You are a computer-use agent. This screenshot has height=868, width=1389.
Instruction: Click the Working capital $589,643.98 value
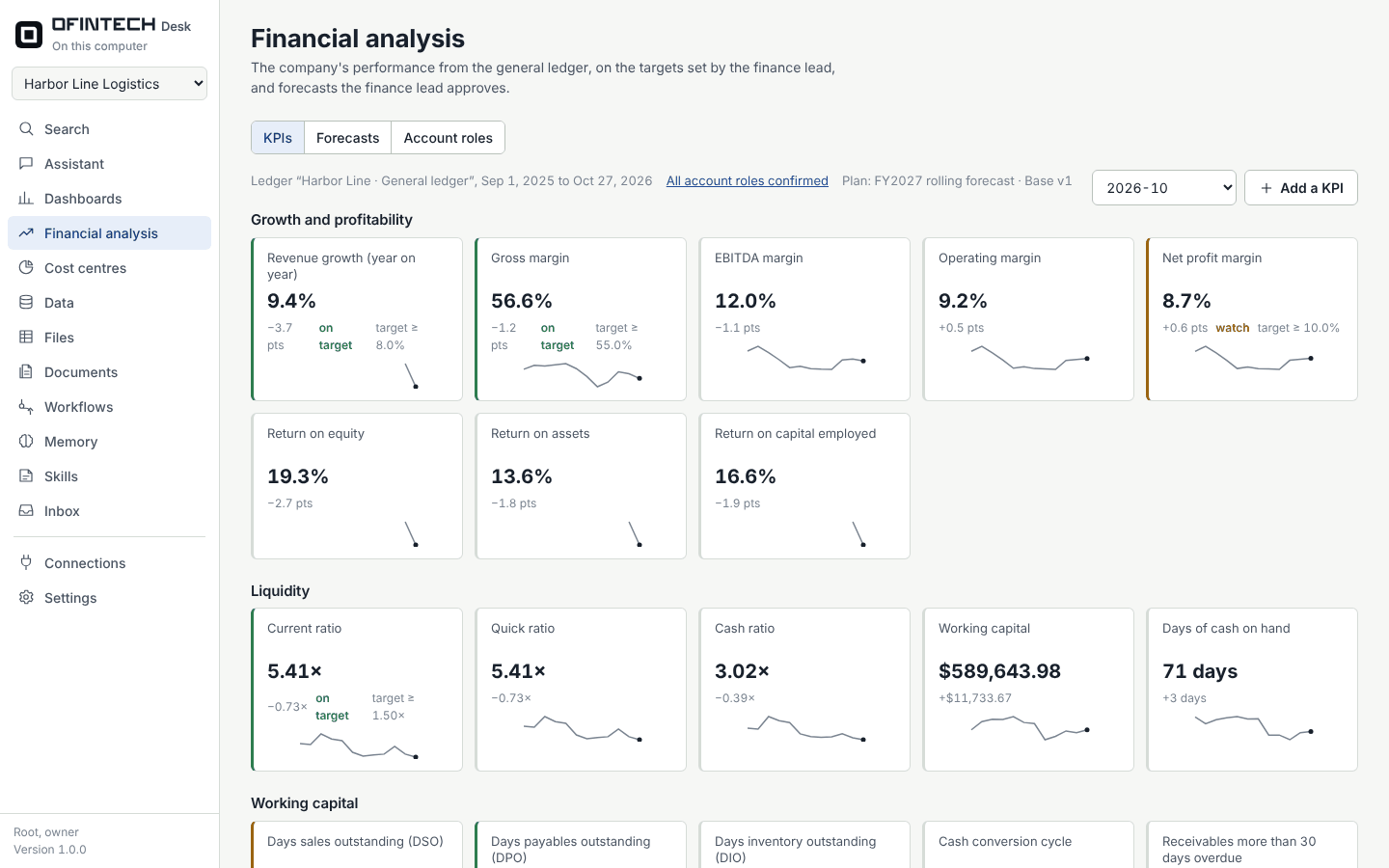click(x=999, y=671)
